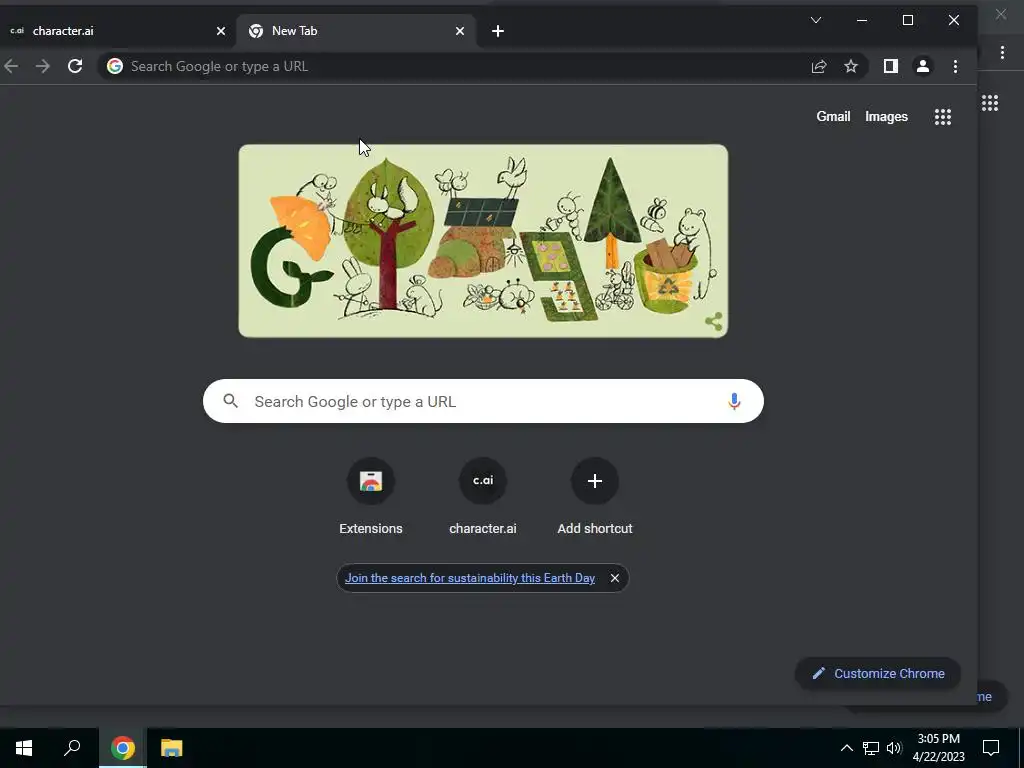Reload the page with the refresh icon
1024x768 pixels.
tap(75, 66)
